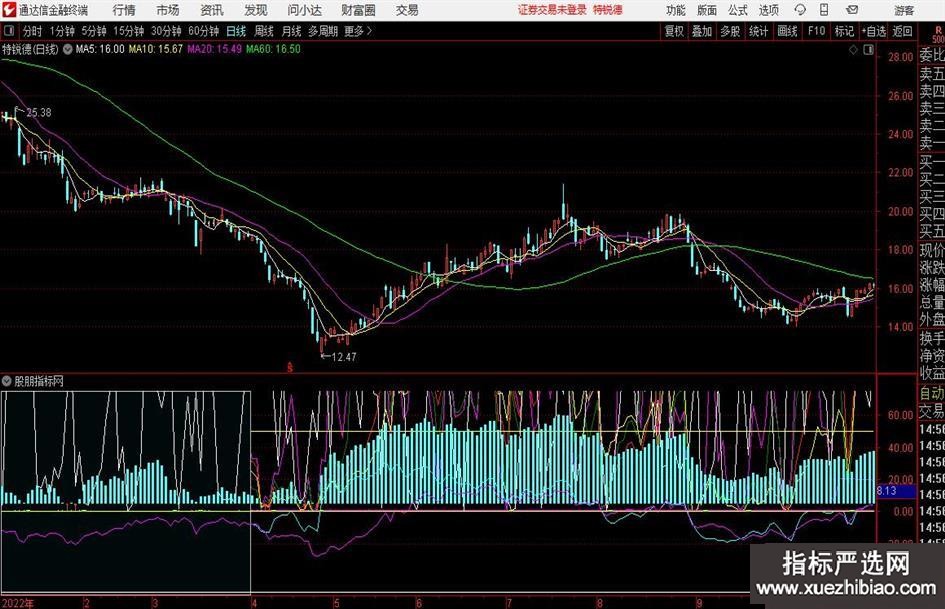Viewport: 945px width, 609px height.
Task: Click the 特锐德(日线) chart title
Action: 30,49
